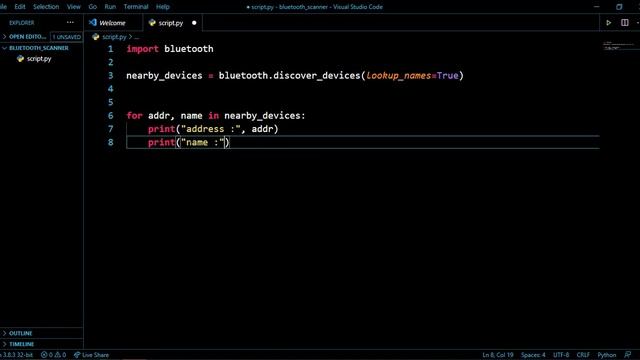Restore the window size
The height and width of the screenshot is (360, 640).
coord(619,7)
